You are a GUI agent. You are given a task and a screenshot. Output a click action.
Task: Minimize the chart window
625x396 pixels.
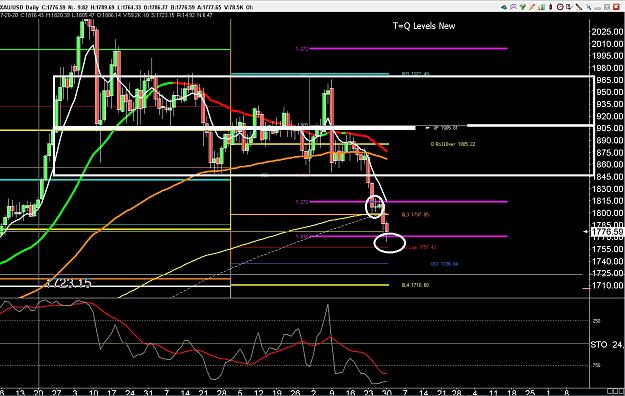pos(597,8)
